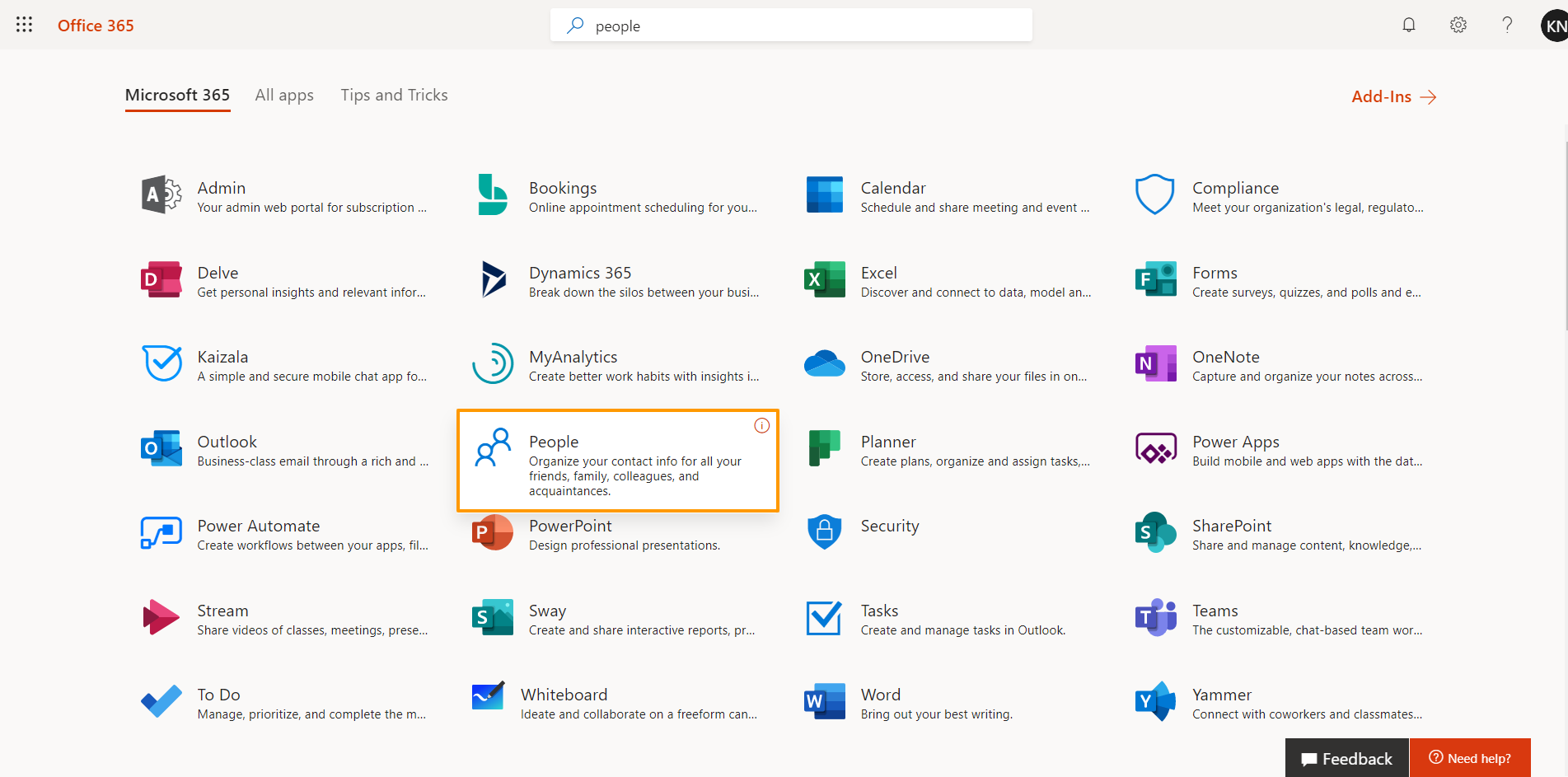Open the Excel app icon
This screenshot has width=1568, height=777.
pyautogui.click(x=825, y=280)
